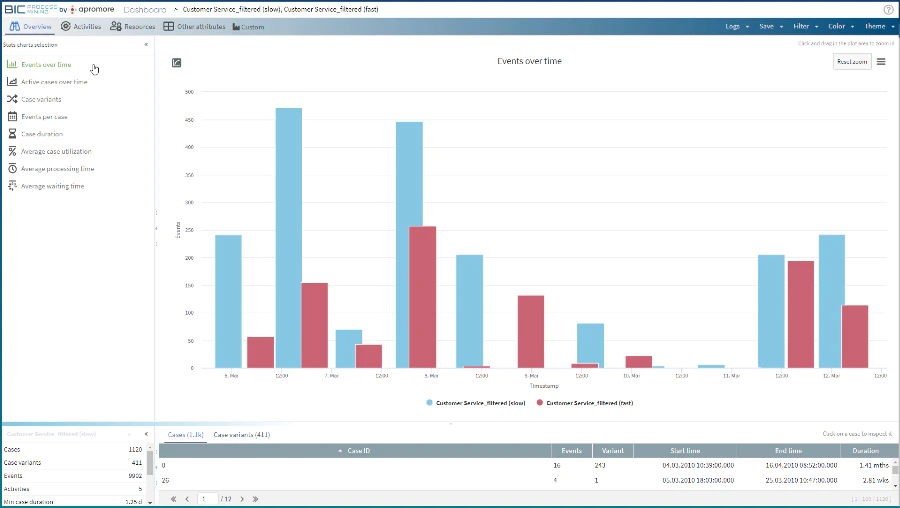Screen dimensions: 900x508
Task: Go to the next page of cases
Action: [x=242, y=499]
